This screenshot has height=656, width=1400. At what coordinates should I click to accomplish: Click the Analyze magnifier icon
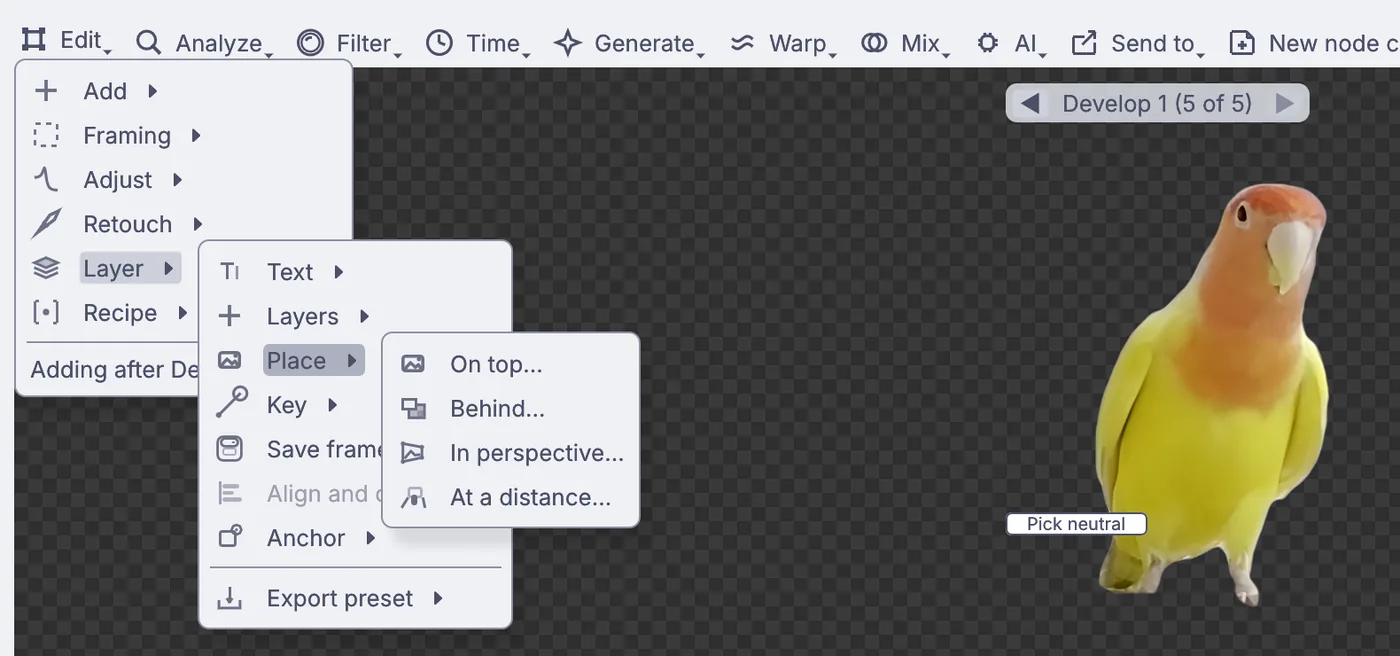(x=148, y=43)
